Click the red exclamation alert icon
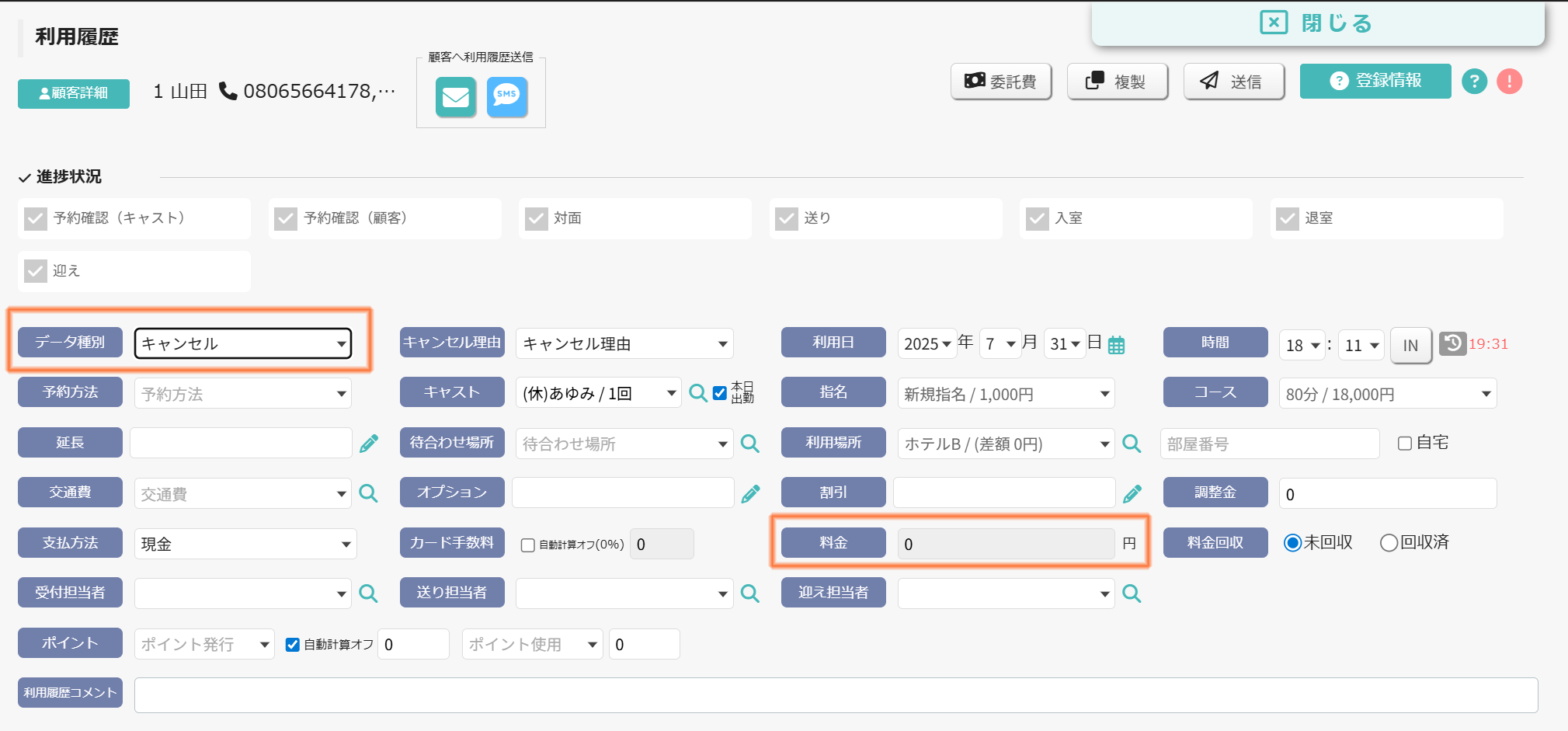Image resolution: width=1568 pixels, height=731 pixels. pos(1509,81)
